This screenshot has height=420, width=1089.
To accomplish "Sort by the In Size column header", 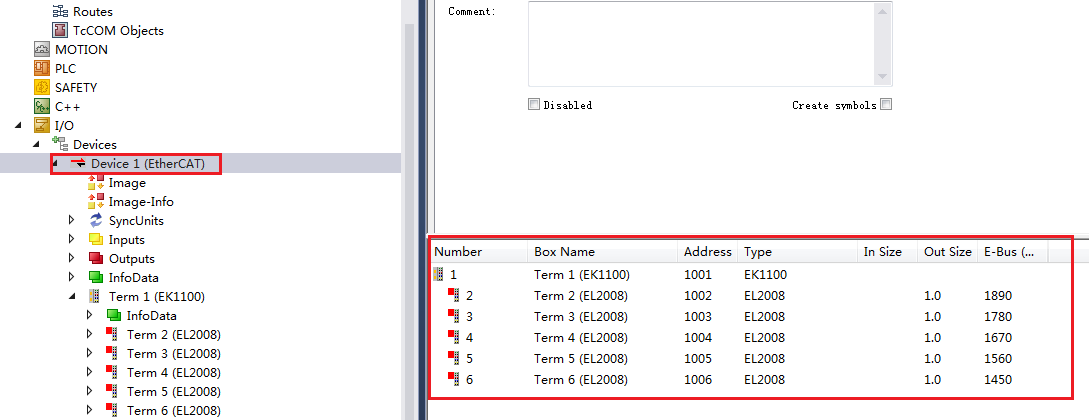I will tap(888, 252).
